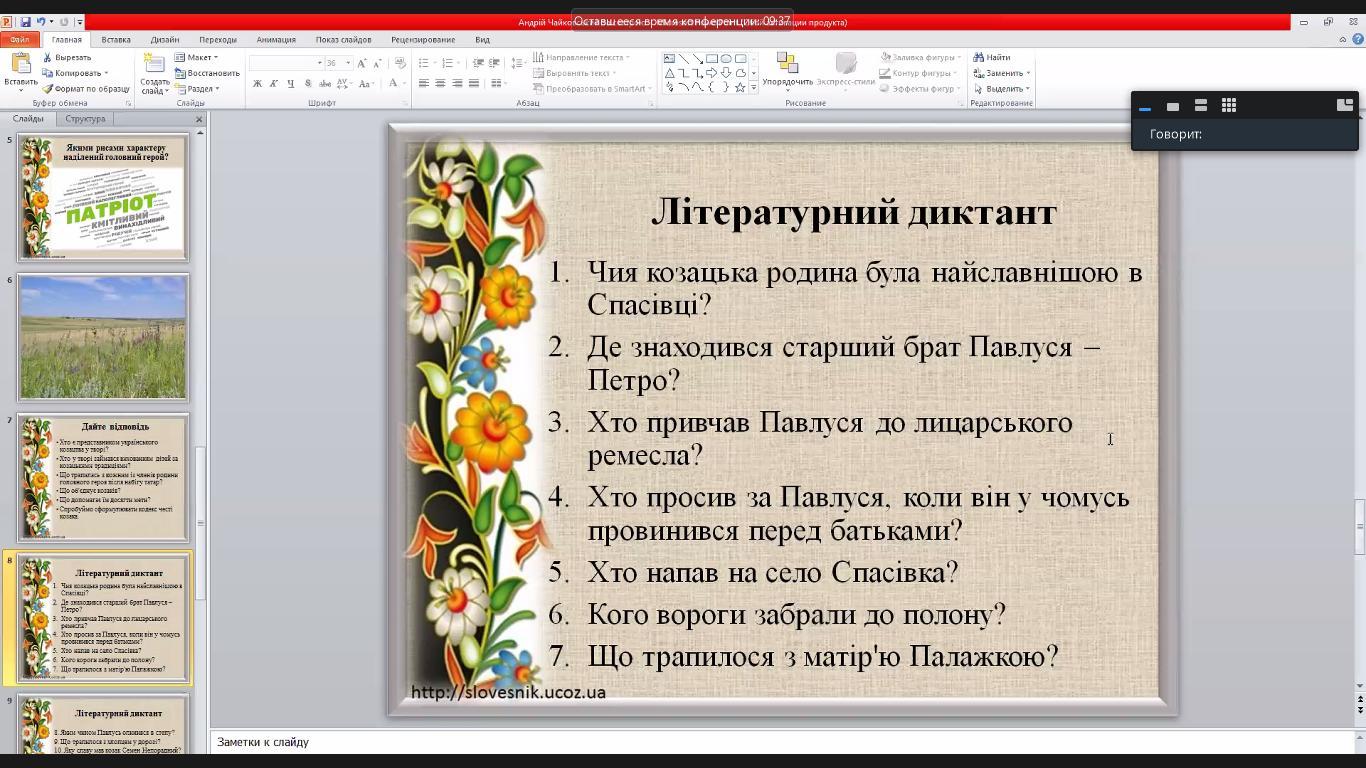This screenshot has height=768, width=1366.
Task: Clear all text formatting
Action: 399,63
